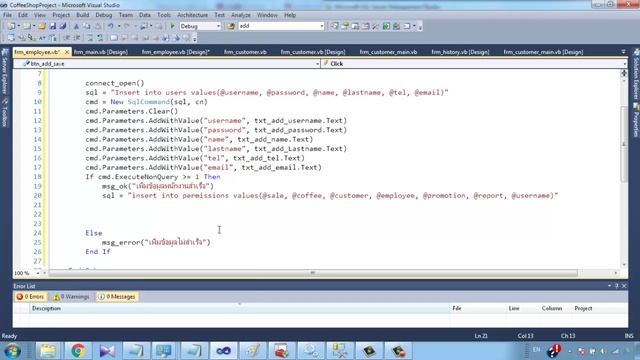This screenshot has width=640, height=360.
Task: Close the frm_employee.vb tab
Action: coord(67,52)
